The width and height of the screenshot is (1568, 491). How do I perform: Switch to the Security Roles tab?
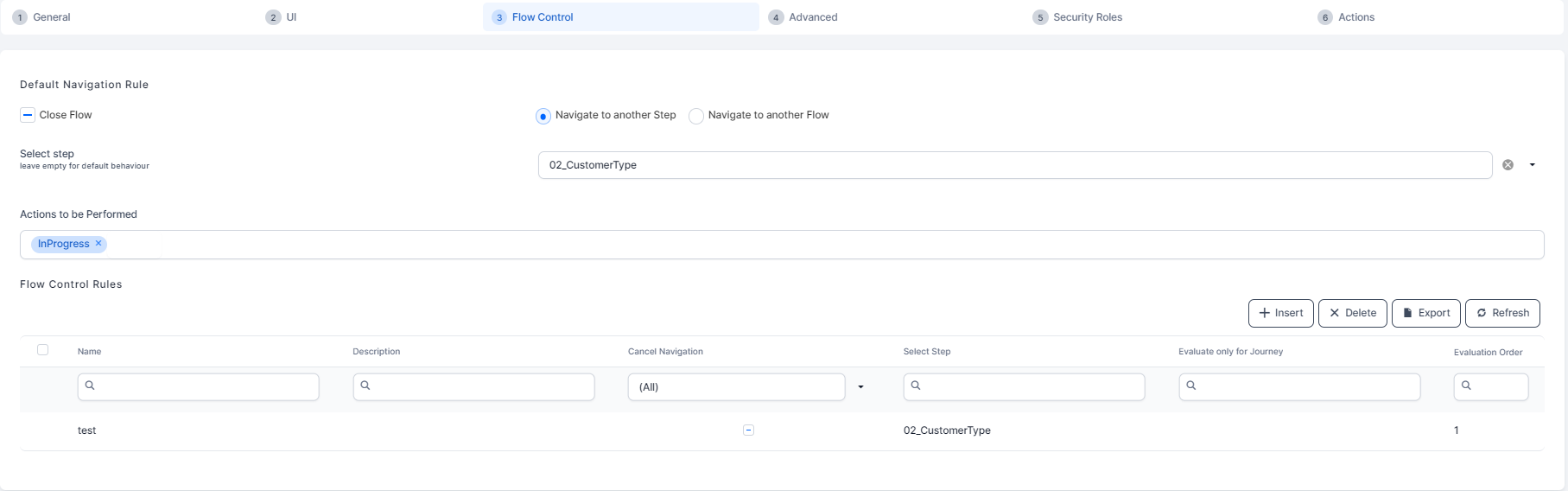1087,17
